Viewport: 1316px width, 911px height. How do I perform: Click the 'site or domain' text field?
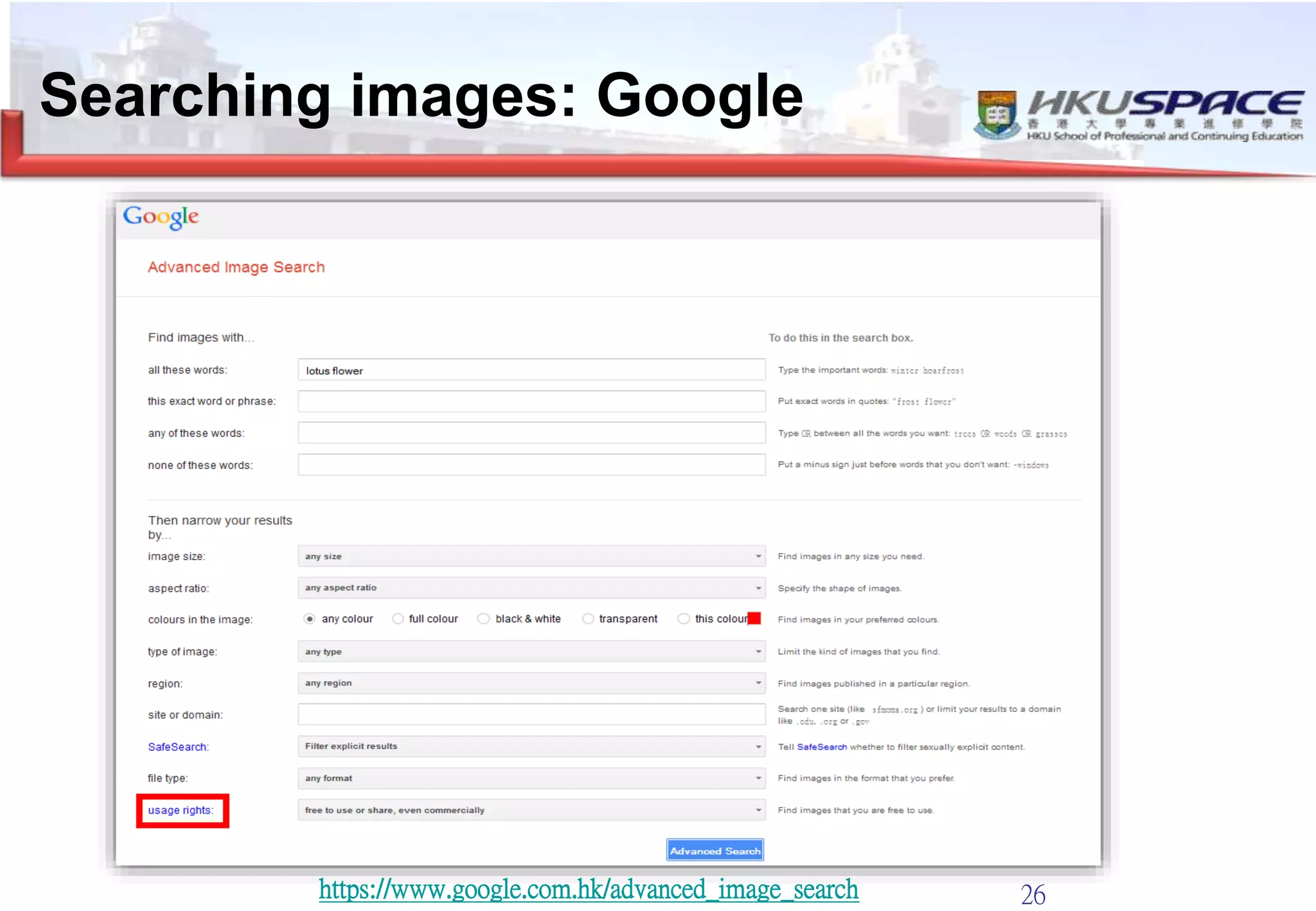tap(531, 714)
